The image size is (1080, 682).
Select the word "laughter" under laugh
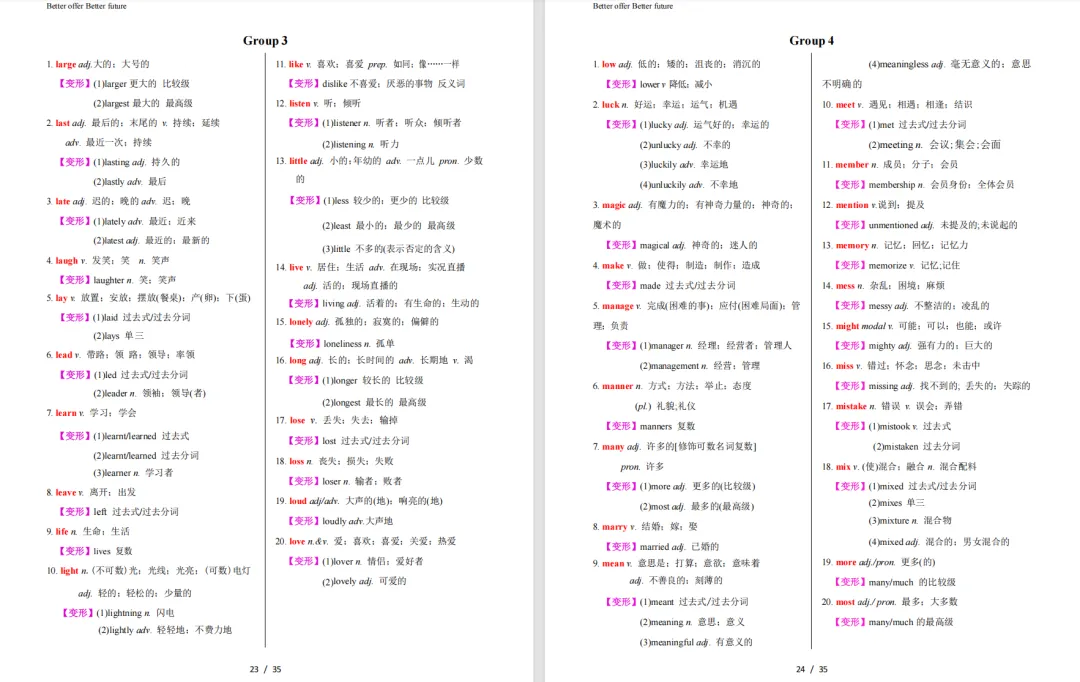[x=109, y=280]
